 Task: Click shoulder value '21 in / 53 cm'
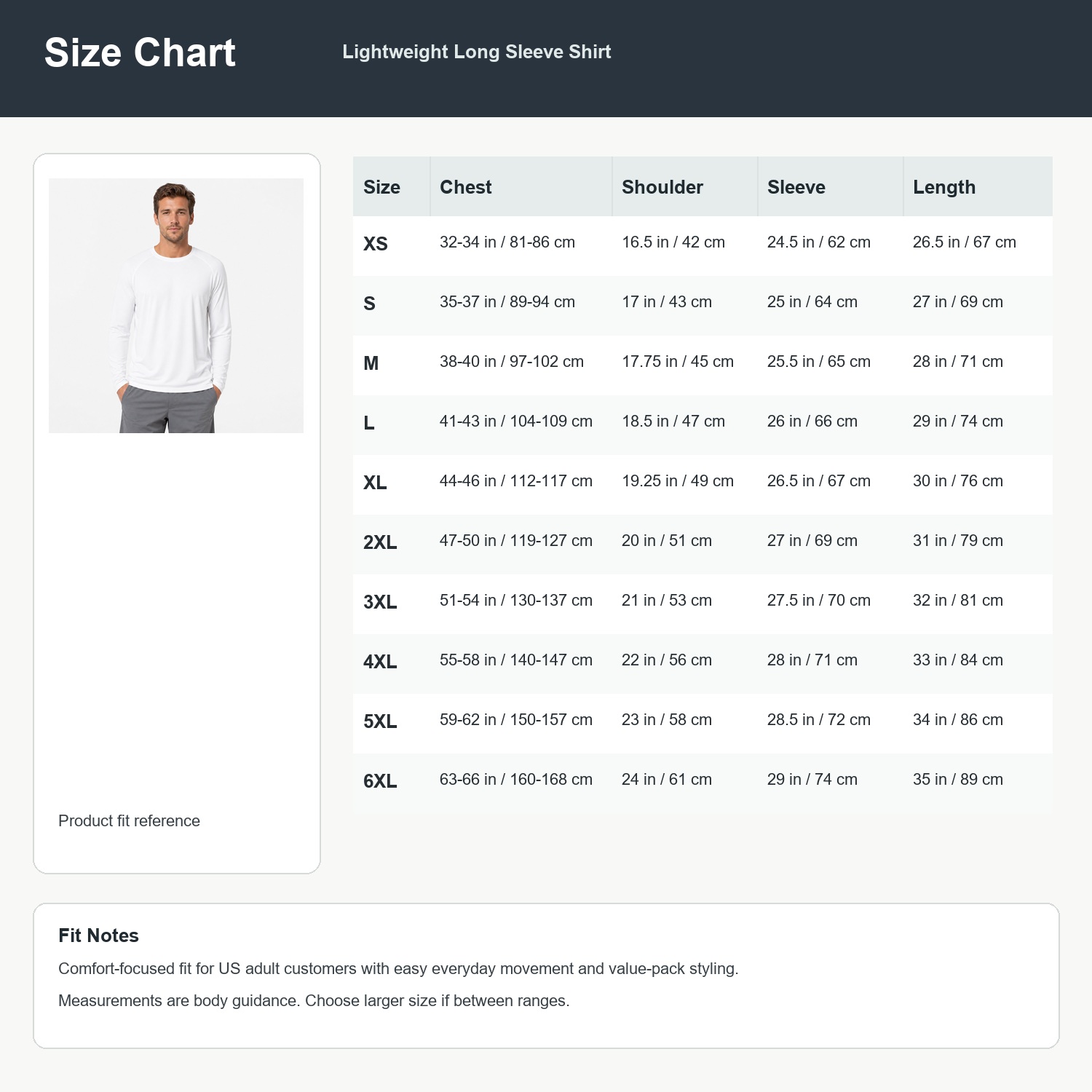tap(667, 601)
